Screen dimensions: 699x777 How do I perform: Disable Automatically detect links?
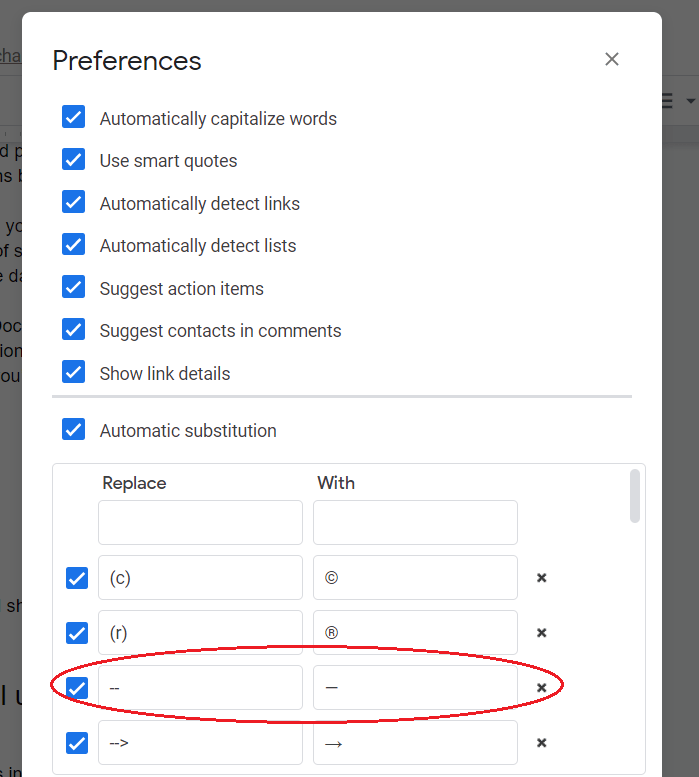point(73,203)
